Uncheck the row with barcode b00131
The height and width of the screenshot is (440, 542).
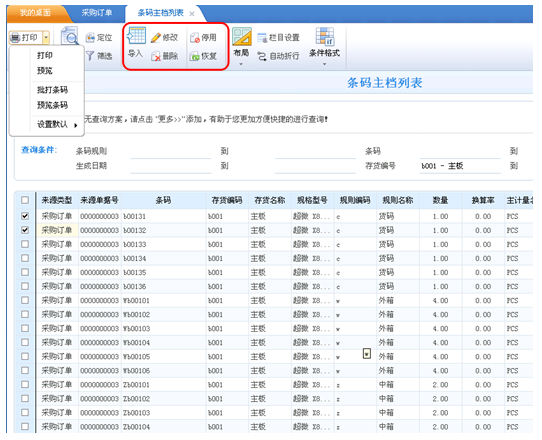25,216
